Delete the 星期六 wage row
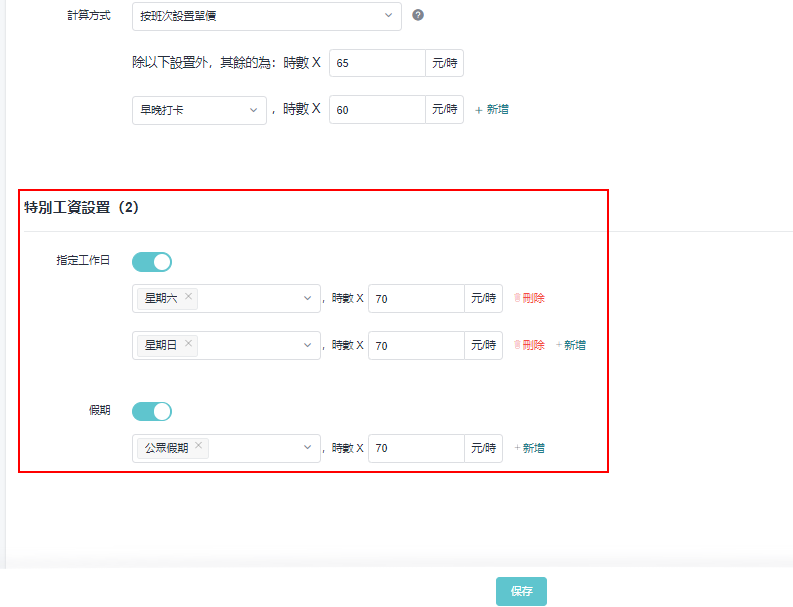This screenshot has width=793, height=607. [x=529, y=298]
